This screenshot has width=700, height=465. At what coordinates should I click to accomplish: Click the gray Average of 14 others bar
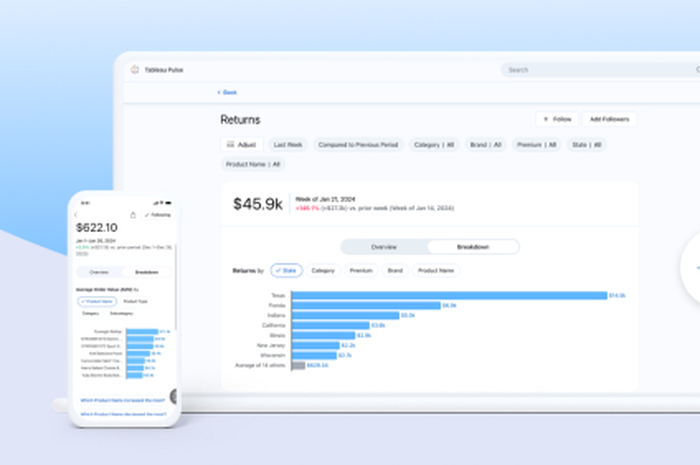pyautogui.click(x=299, y=365)
